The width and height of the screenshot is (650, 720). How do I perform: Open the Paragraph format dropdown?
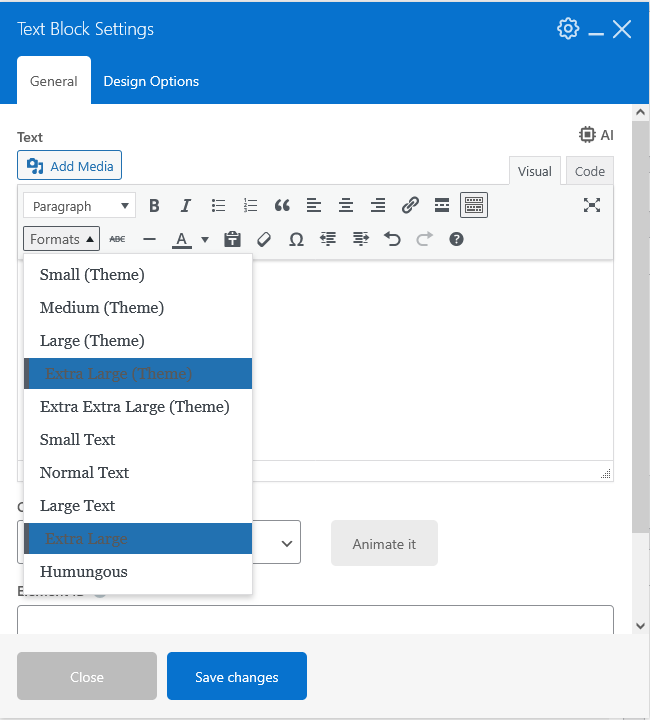[79, 206]
